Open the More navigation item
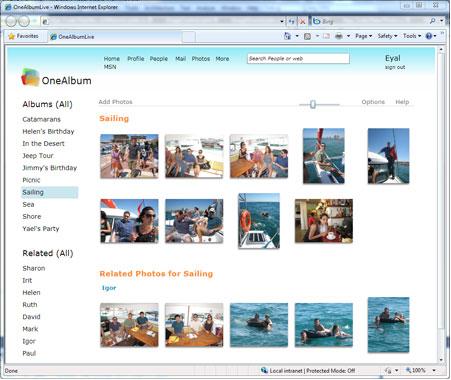This screenshot has height=380, width=451. point(222,59)
